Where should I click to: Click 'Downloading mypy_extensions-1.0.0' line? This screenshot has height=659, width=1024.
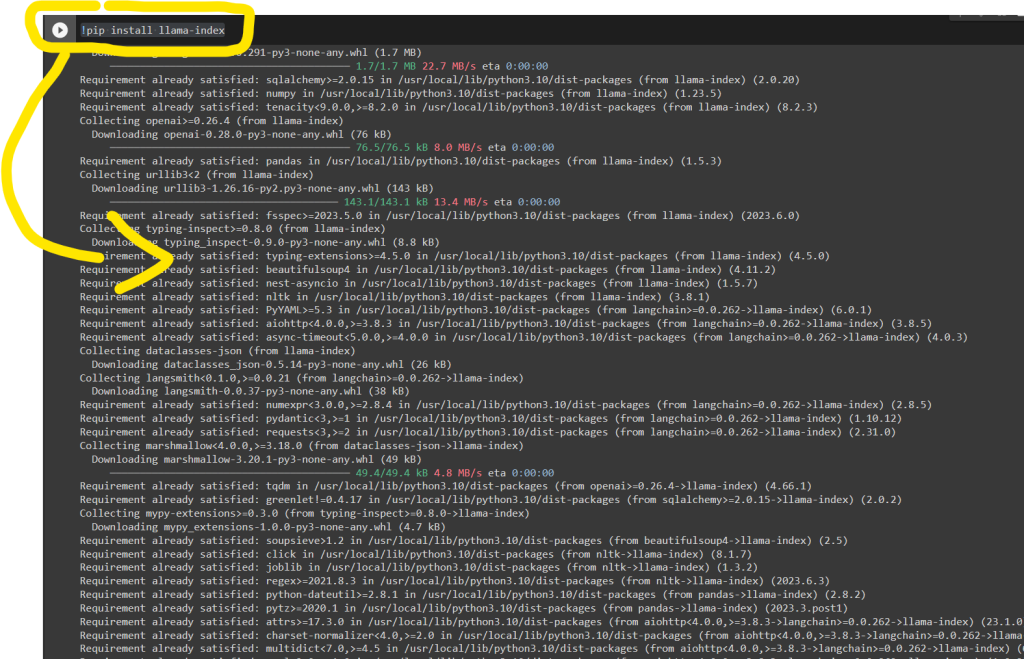coord(268,527)
